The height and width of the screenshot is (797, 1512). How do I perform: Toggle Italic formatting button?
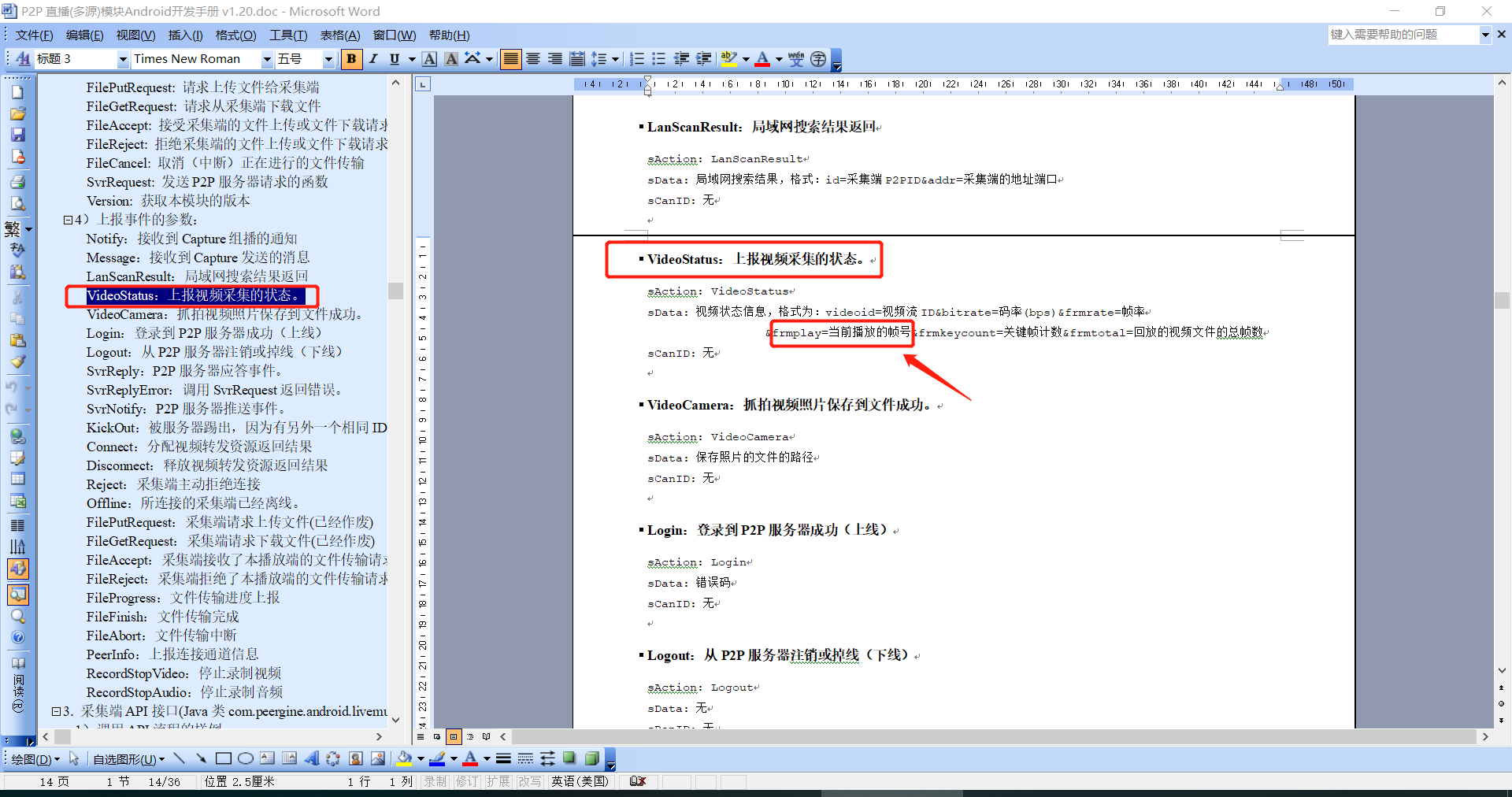tap(373, 59)
